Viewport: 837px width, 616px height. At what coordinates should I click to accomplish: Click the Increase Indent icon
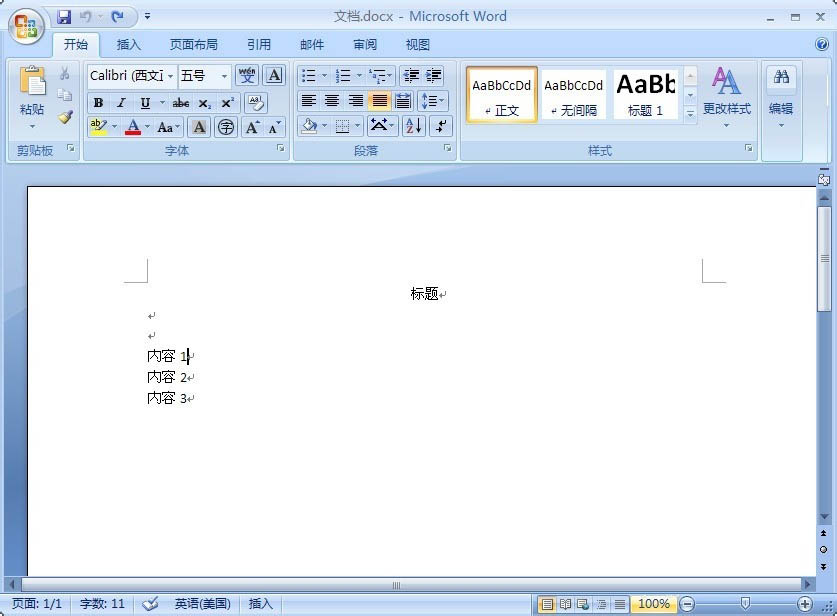434,76
